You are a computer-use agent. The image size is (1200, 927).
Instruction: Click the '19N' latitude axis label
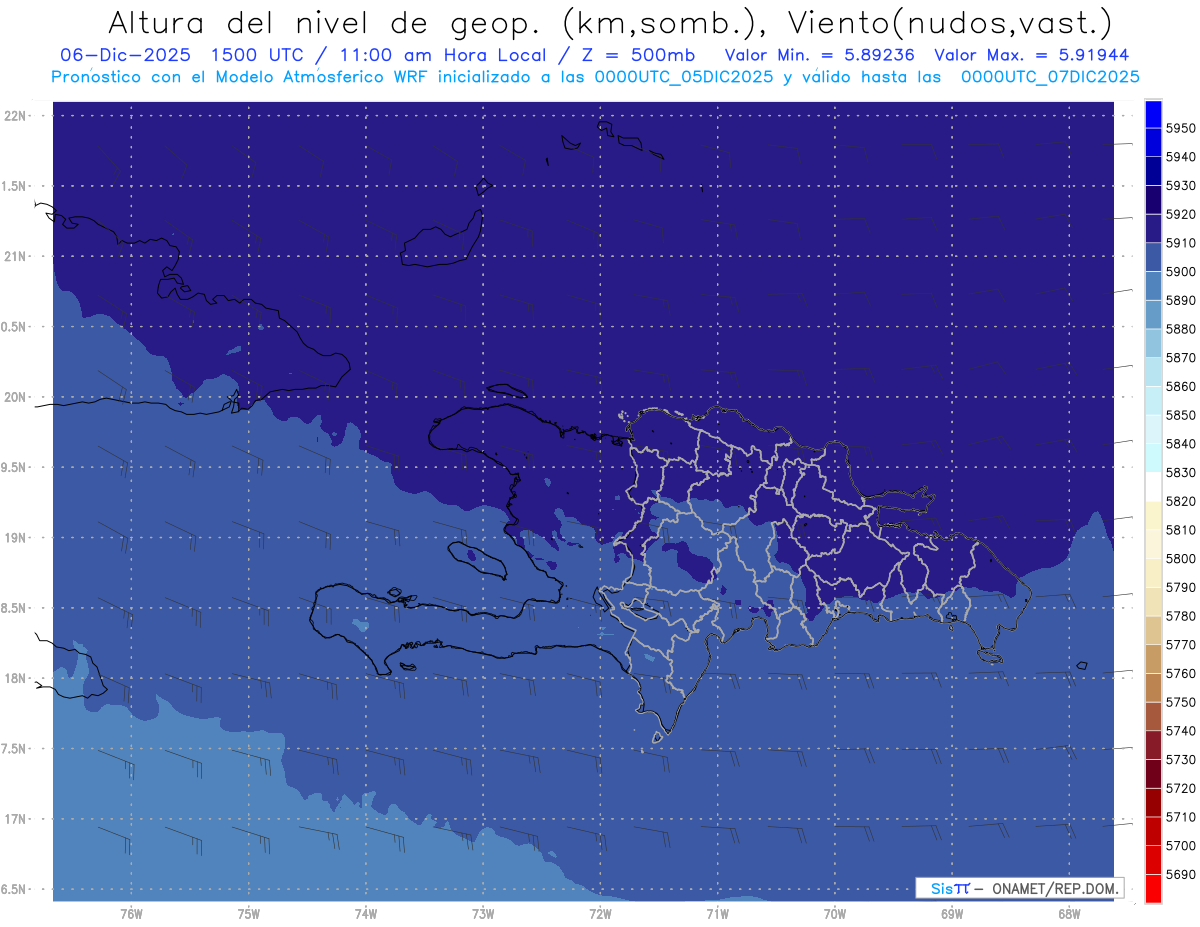(16, 537)
